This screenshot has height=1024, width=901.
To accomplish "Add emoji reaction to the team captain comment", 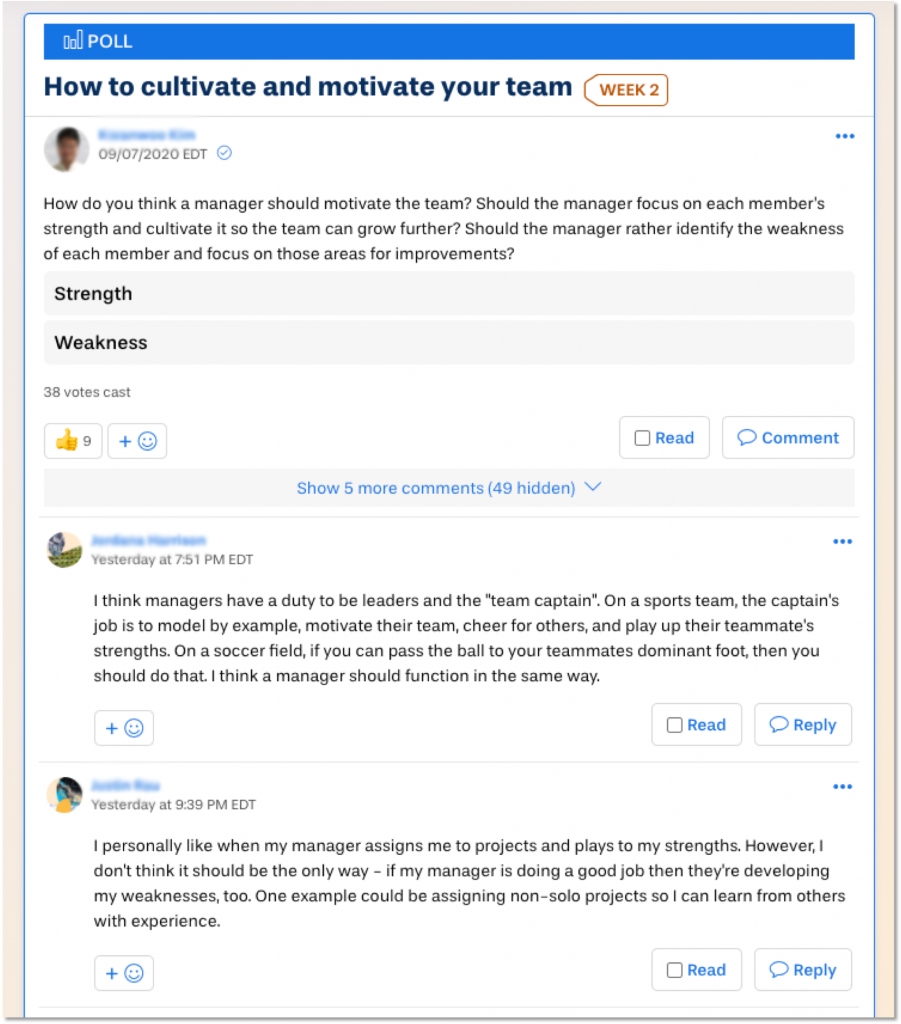I will pyautogui.click(x=124, y=728).
